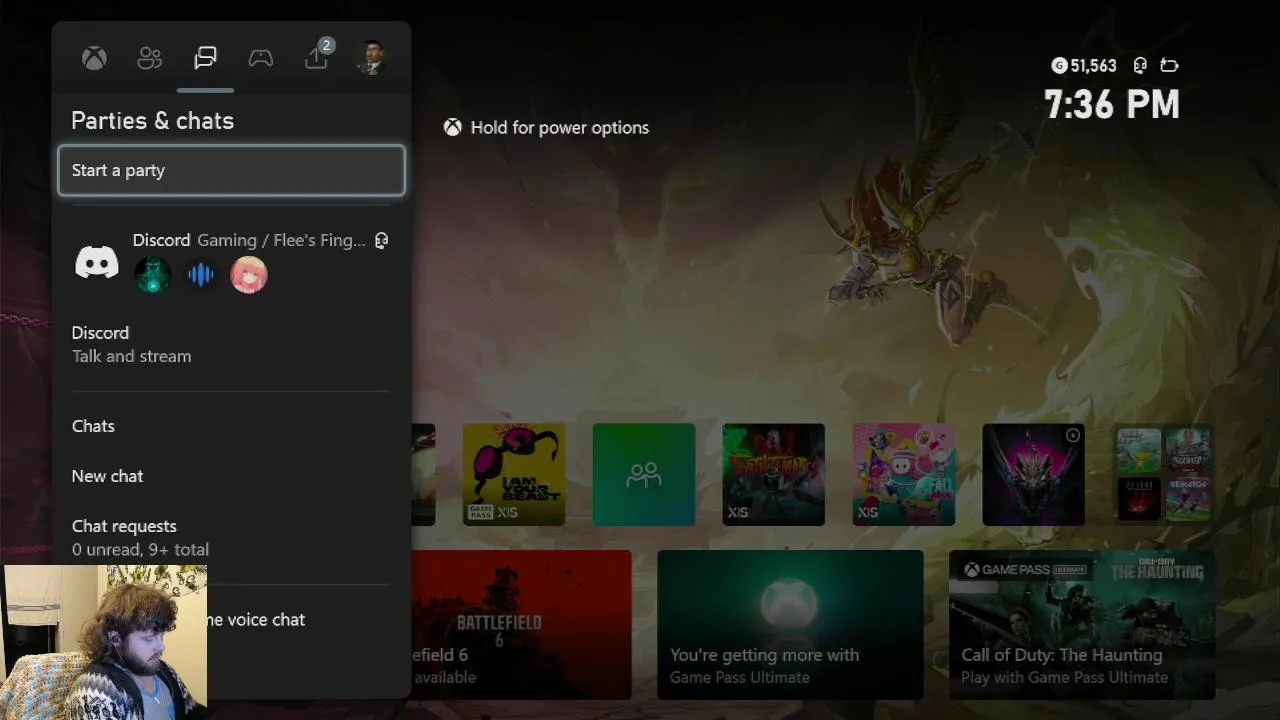Open the Fall Guys game tile

click(904, 474)
